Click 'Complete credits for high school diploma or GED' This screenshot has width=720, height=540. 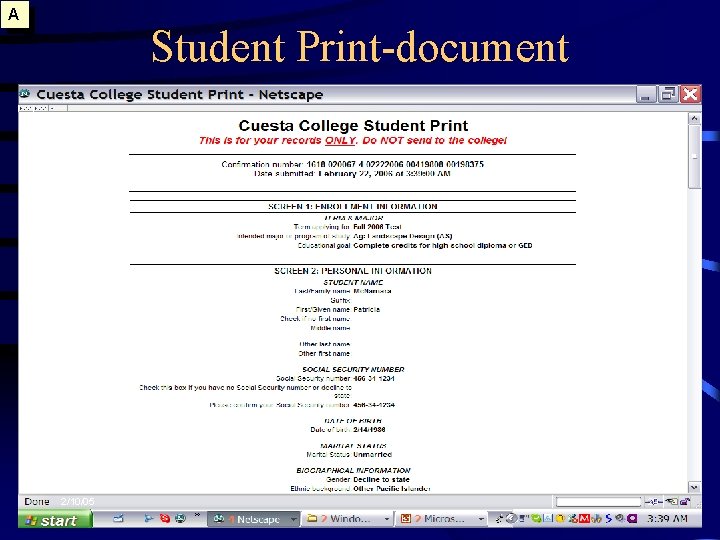[x=443, y=246]
